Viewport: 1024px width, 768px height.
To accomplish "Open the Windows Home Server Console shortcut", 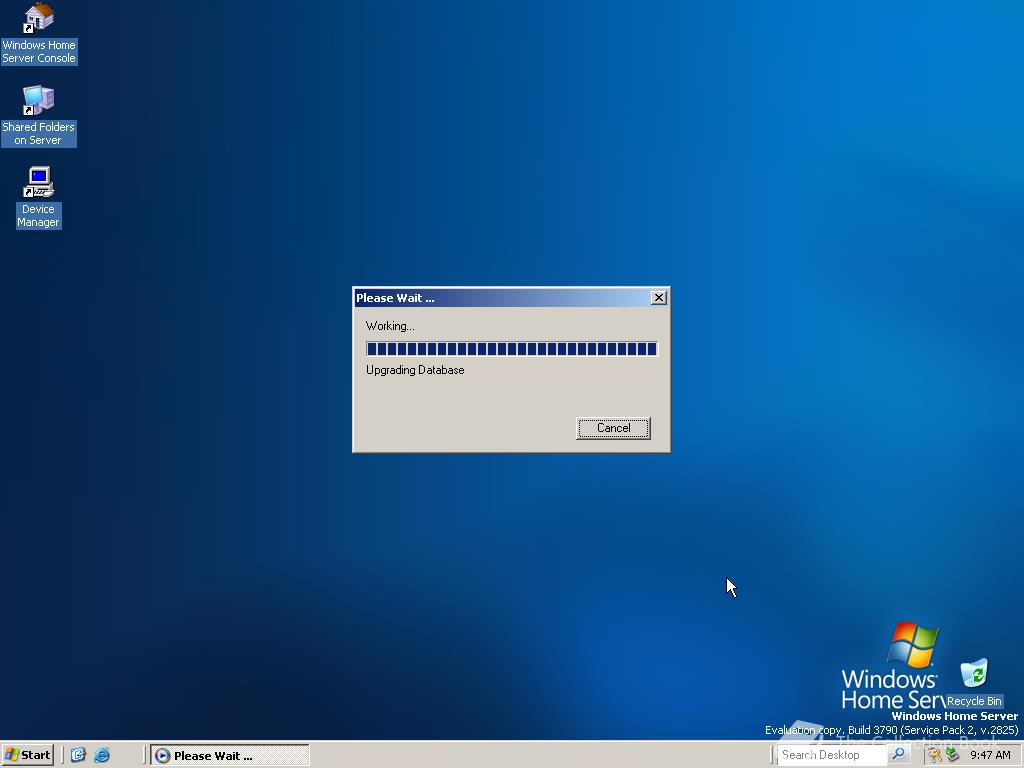I will point(39,33).
